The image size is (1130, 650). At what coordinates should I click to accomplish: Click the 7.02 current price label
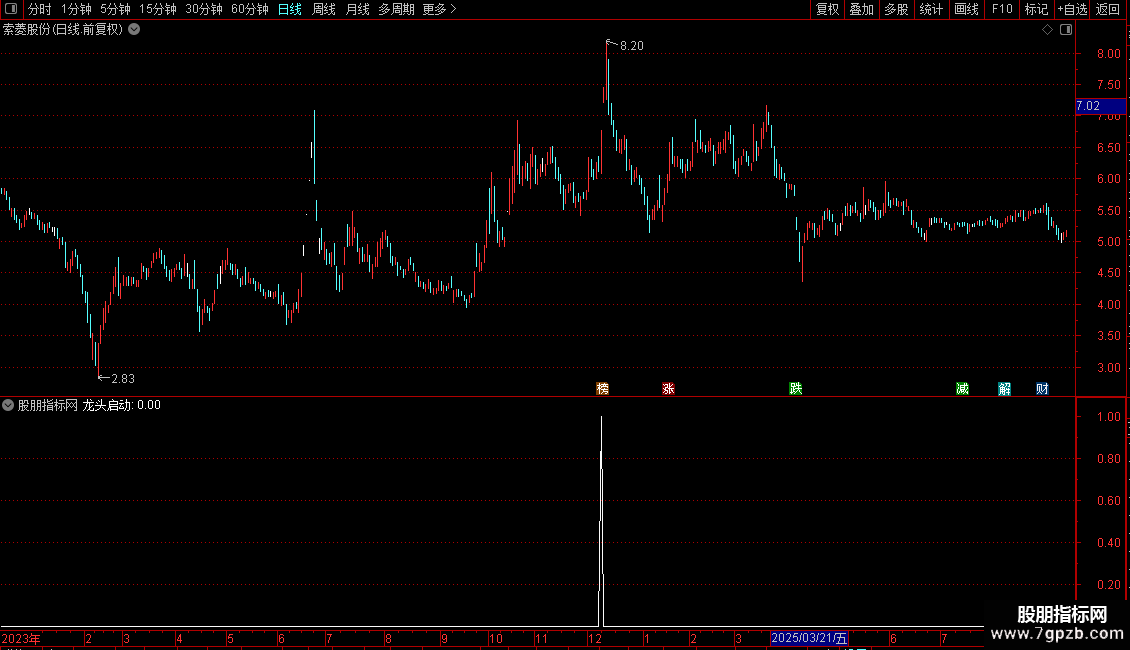pyautogui.click(x=1100, y=106)
